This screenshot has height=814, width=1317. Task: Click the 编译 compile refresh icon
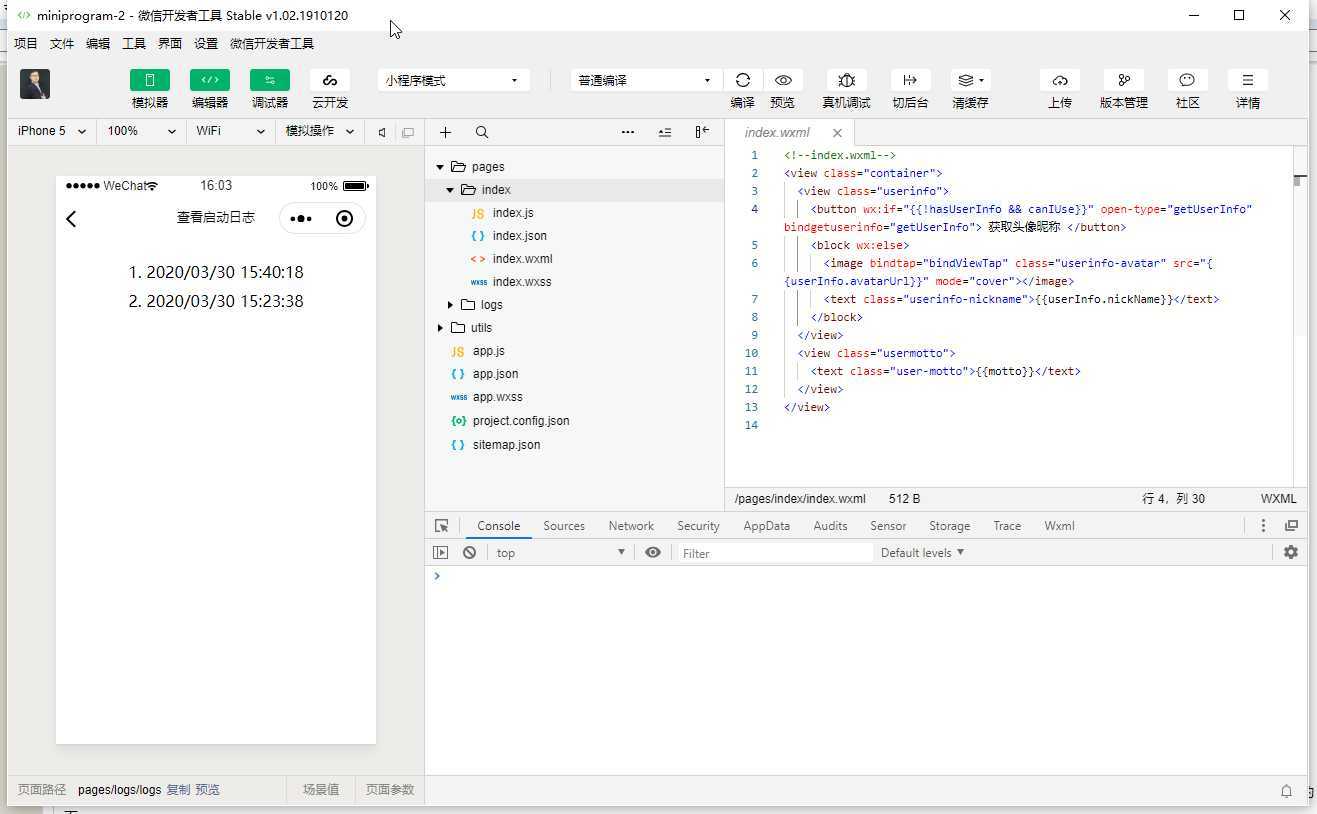click(x=743, y=80)
